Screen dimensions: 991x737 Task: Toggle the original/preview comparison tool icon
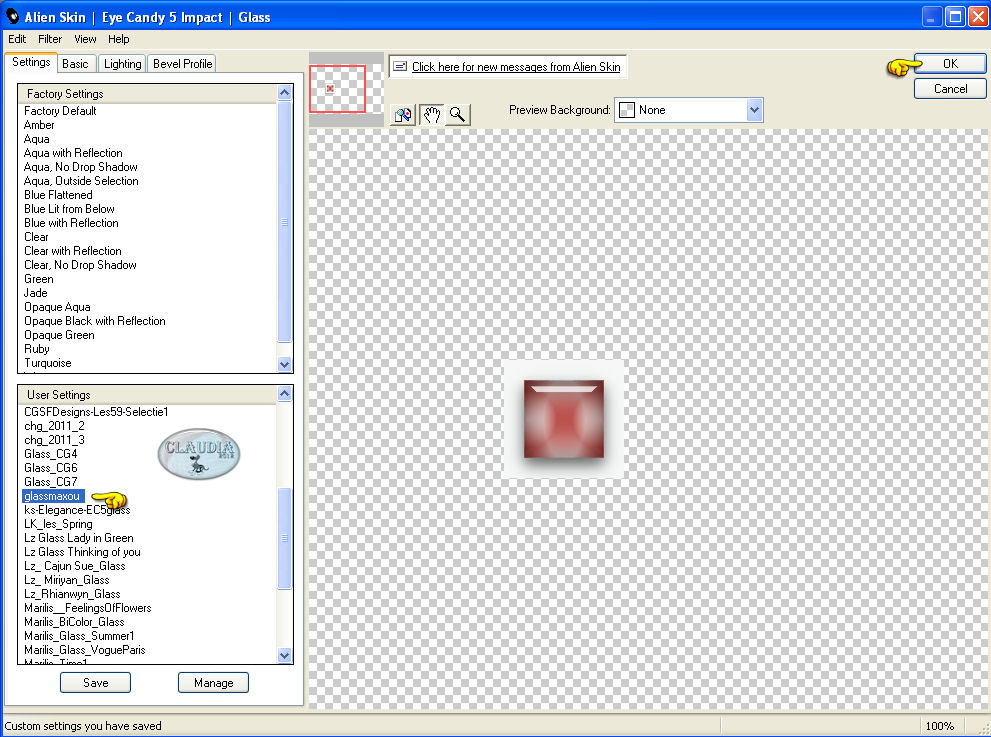[403, 114]
